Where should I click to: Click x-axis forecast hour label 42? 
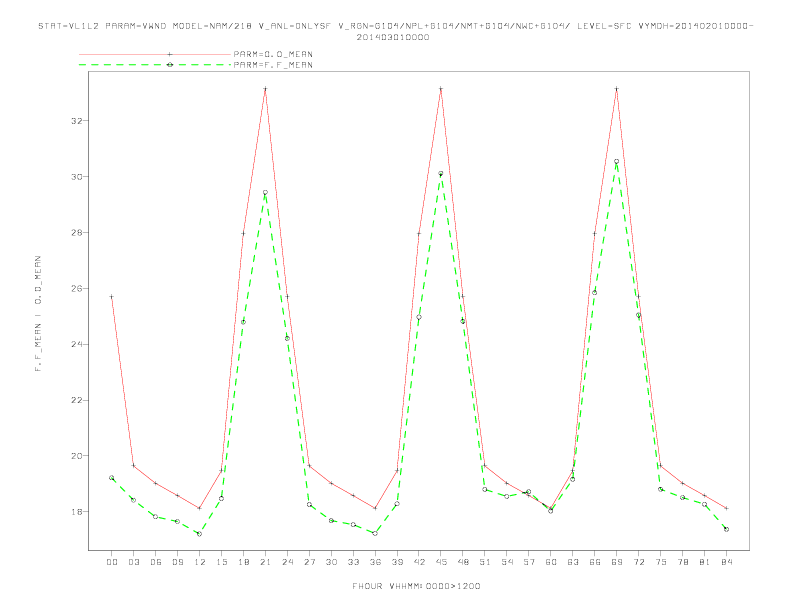tap(419, 562)
